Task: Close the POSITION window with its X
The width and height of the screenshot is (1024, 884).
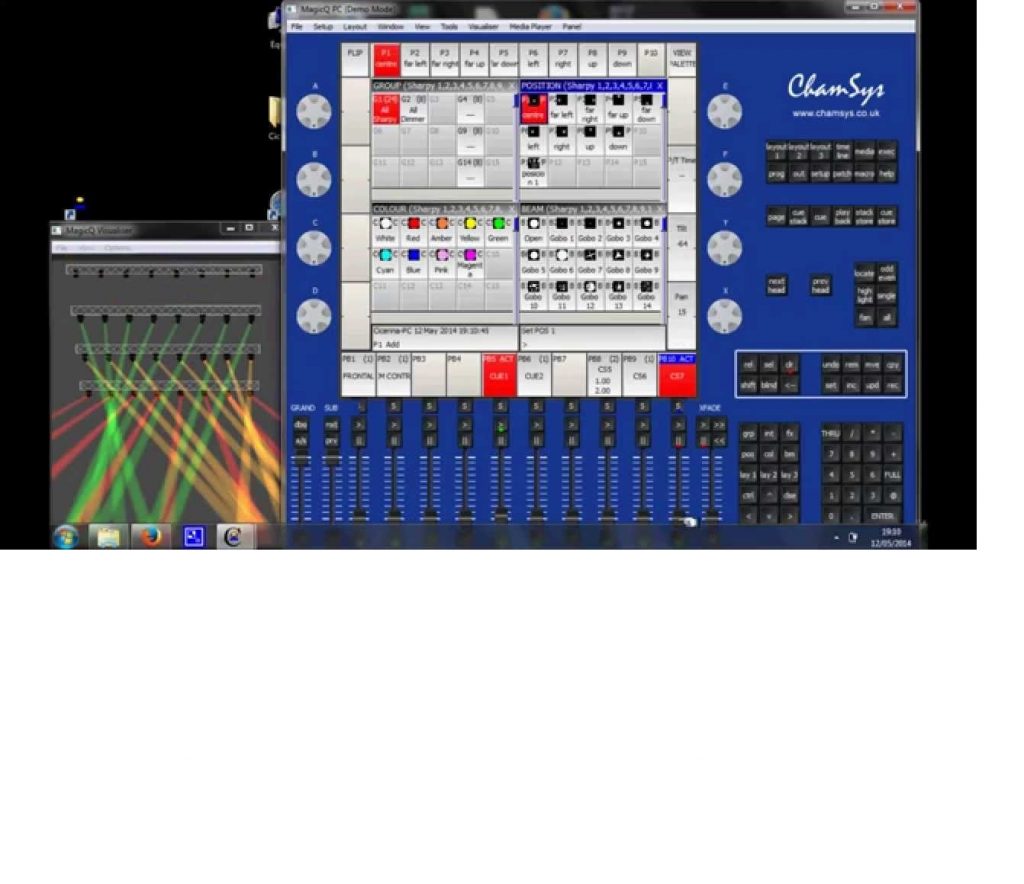Action: point(660,86)
